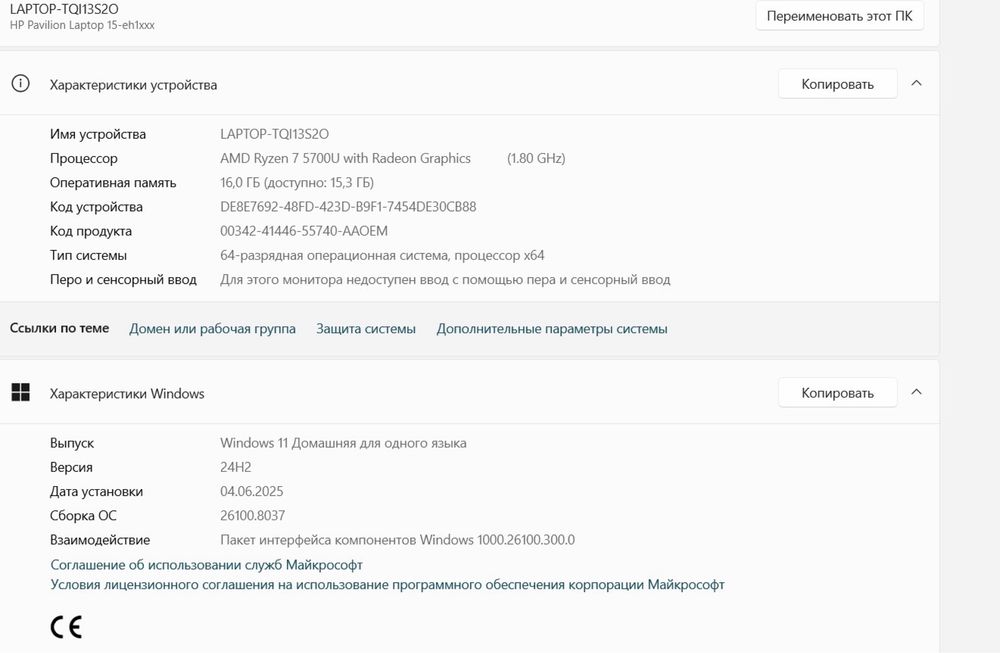This screenshot has height=653, width=1000.
Task: Click the info icon beside Характеристики устройства
Action: click(20, 84)
